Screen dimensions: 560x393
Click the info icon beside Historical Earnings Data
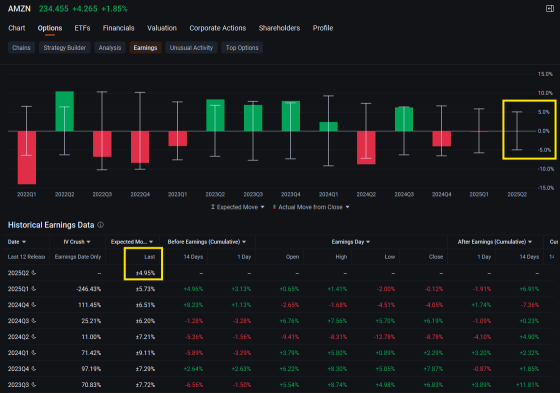[101, 225]
